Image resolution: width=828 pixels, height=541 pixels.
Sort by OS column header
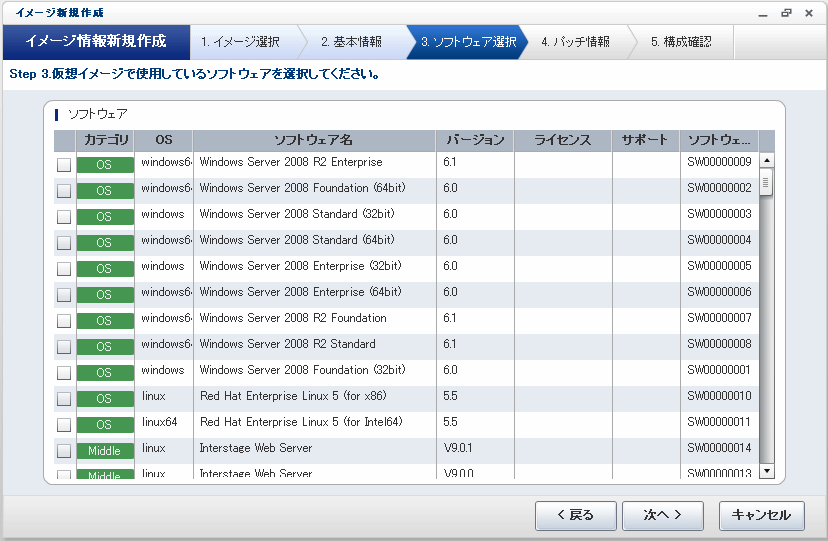pyautogui.click(x=164, y=140)
